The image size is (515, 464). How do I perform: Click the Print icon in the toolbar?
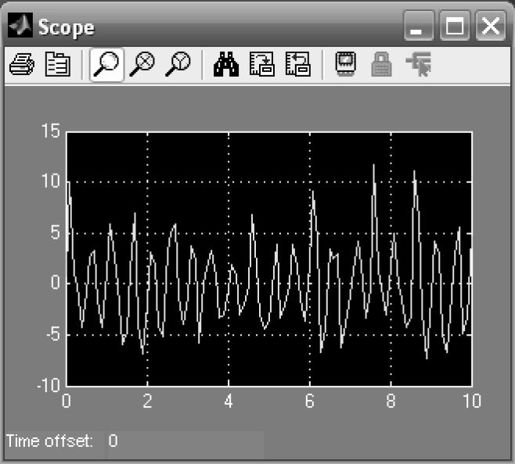tap(22, 64)
